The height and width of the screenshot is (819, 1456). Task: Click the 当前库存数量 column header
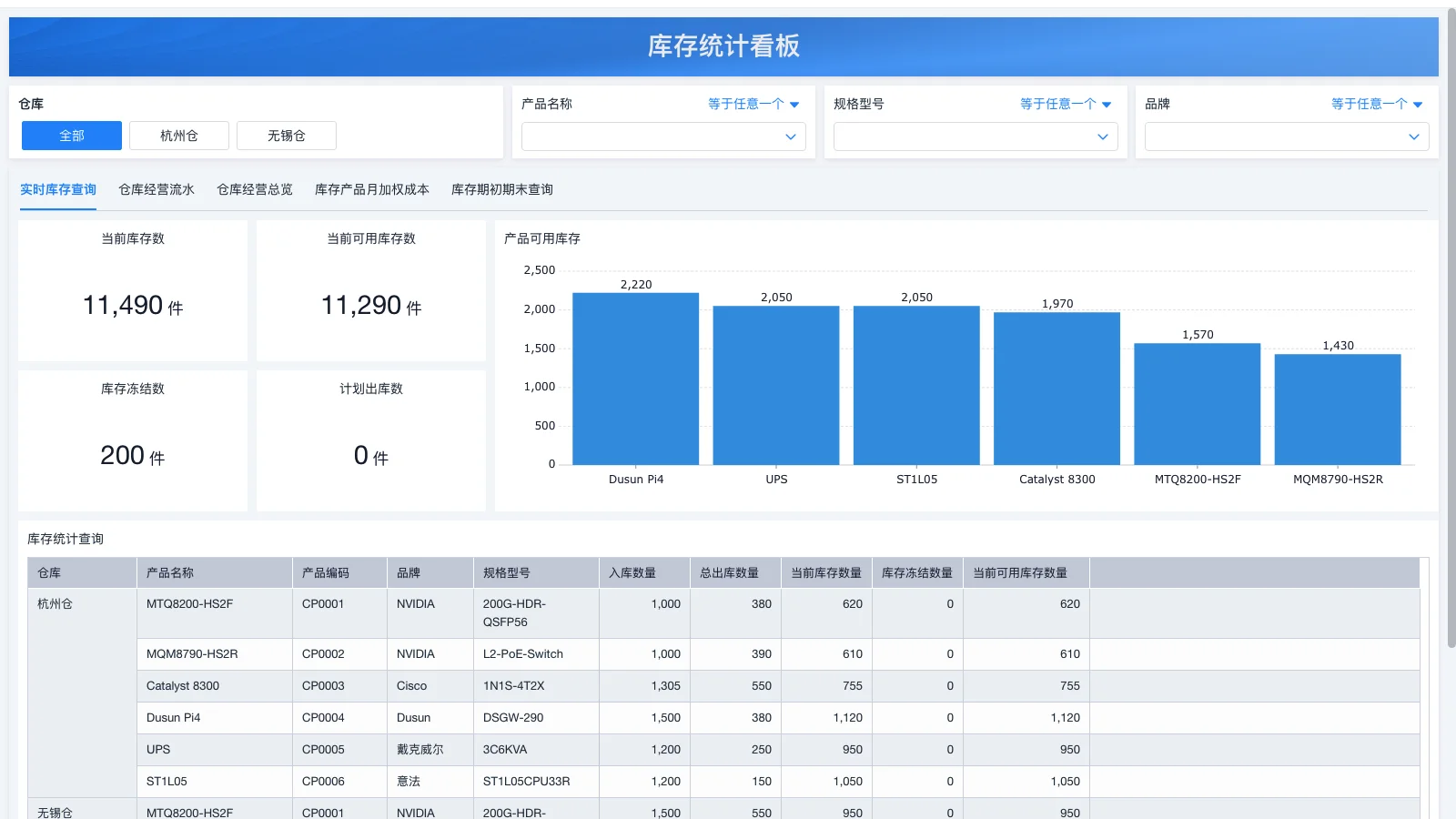825,572
